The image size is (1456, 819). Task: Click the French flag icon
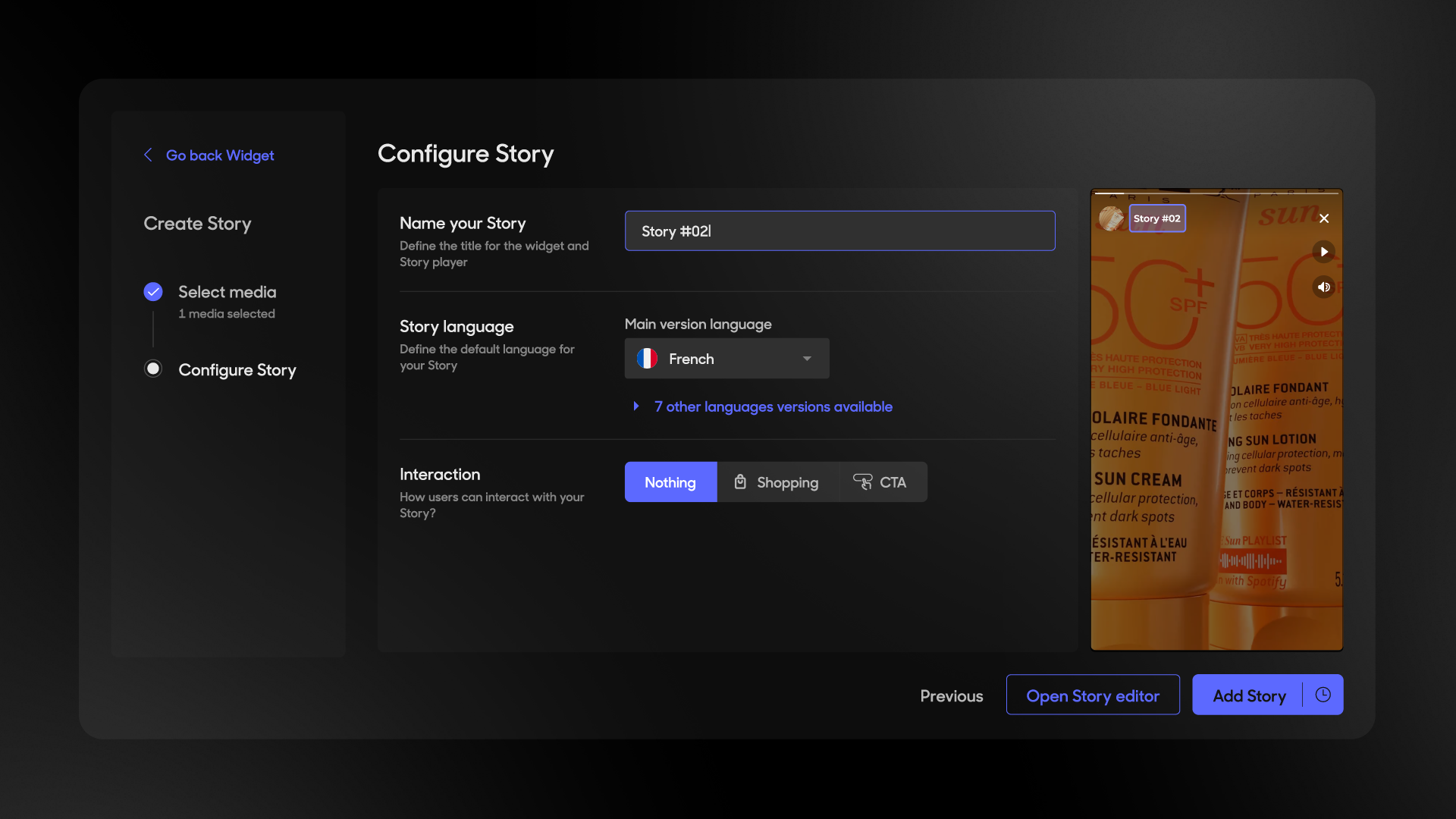647,359
